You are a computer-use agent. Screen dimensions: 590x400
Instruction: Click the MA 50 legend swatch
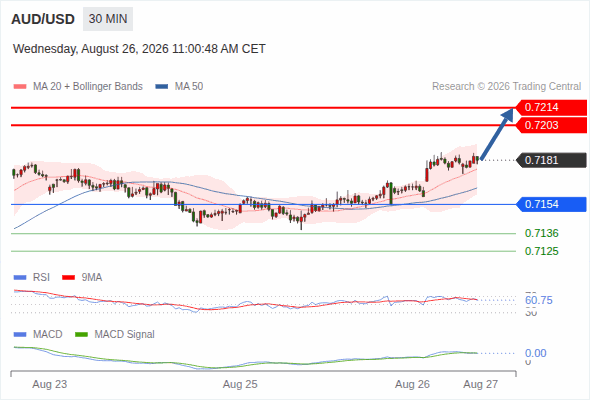[162, 87]
